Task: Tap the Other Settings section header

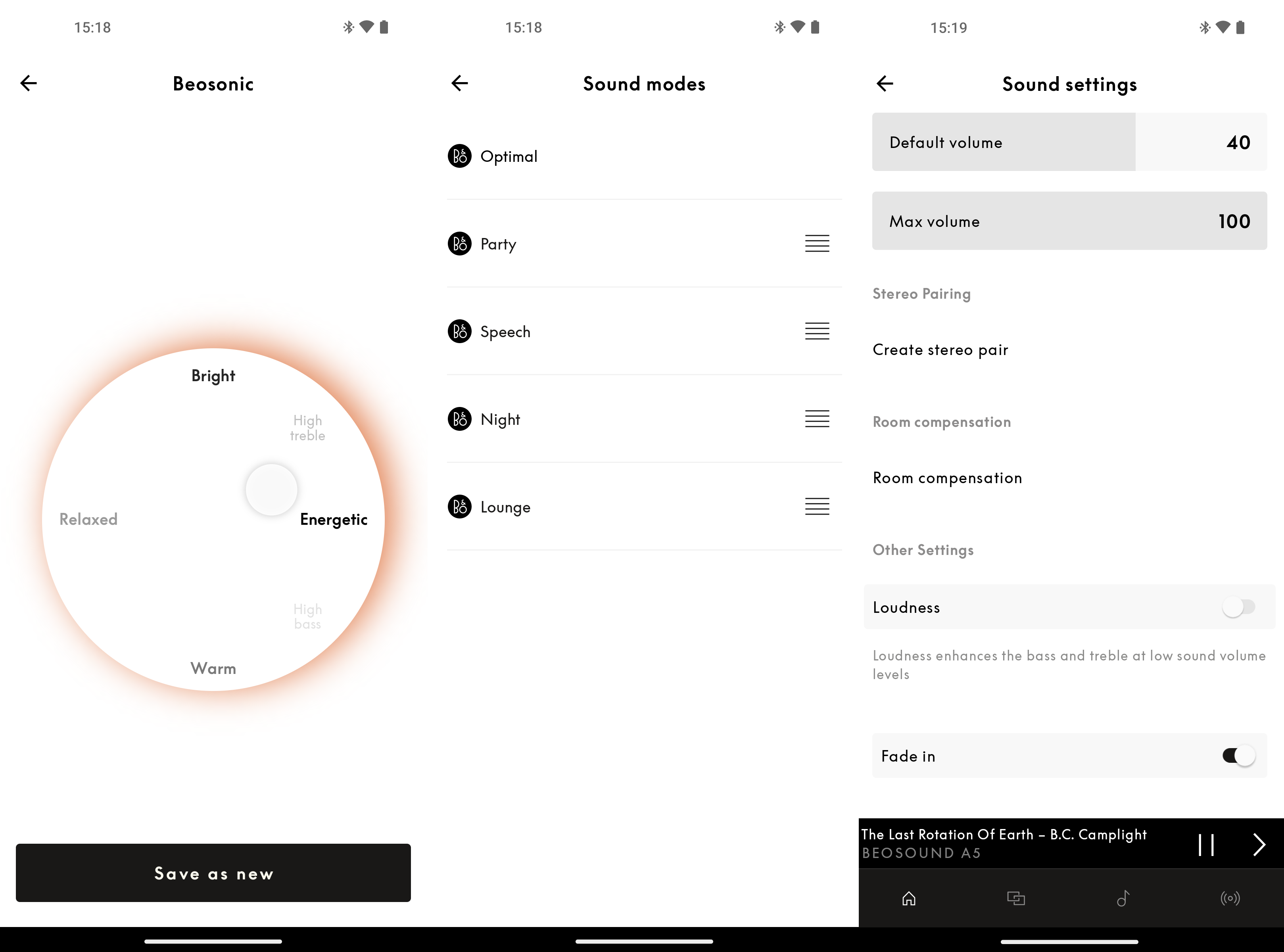Action: 923,550
